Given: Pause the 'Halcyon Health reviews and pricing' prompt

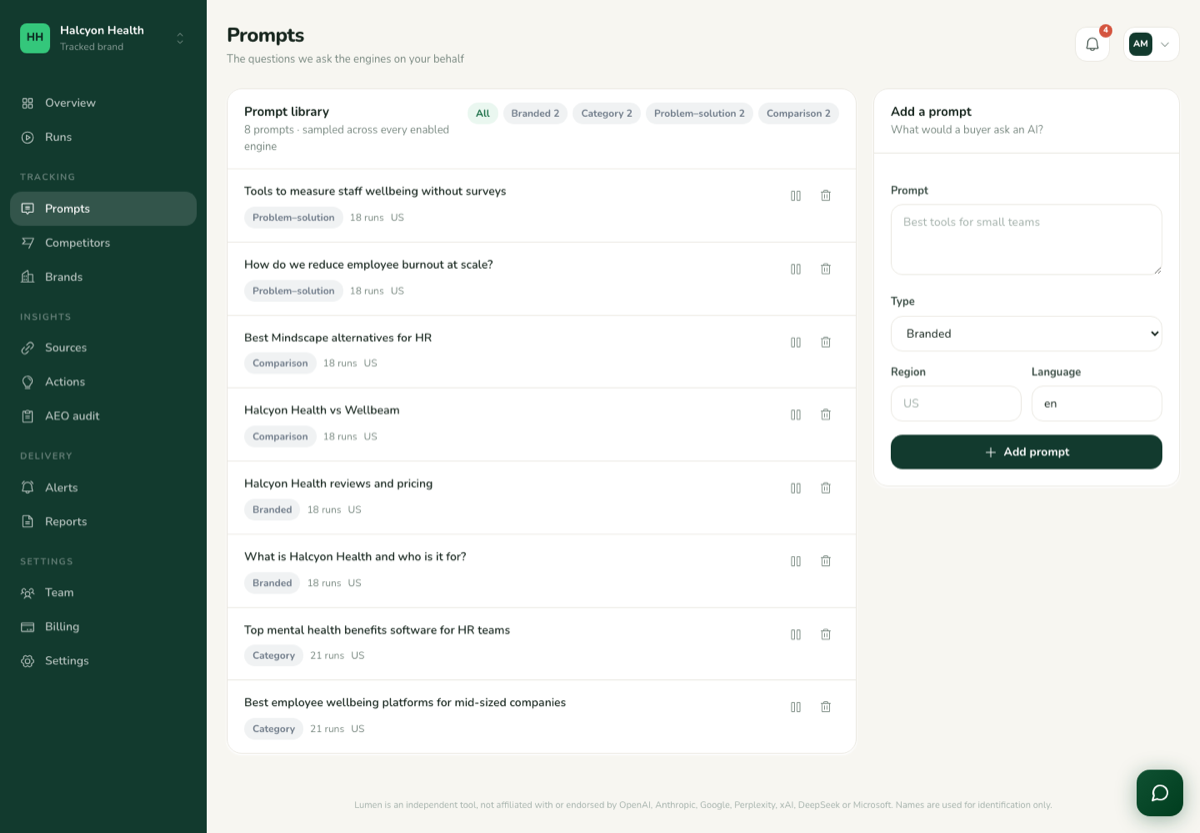Looking at the screenshot, I should 796,488.
